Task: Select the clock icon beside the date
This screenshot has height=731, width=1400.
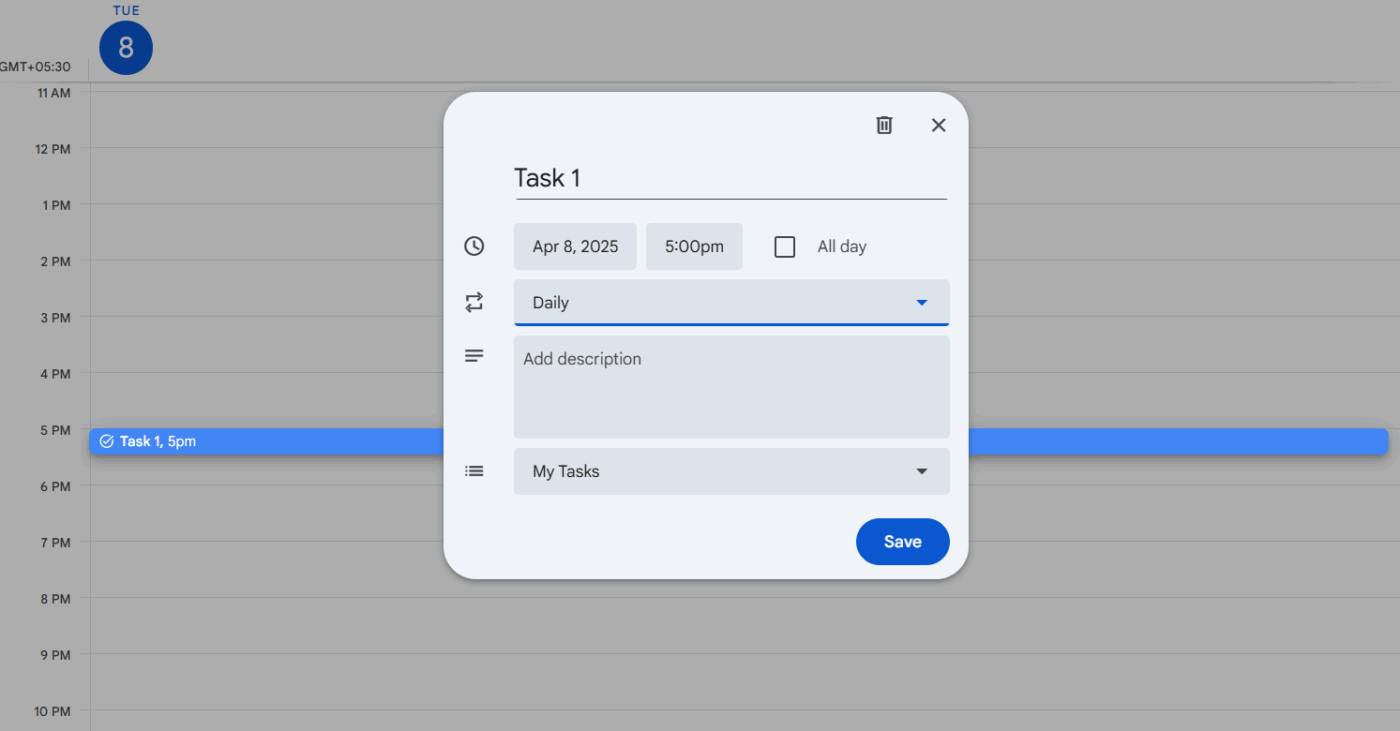Action: (474, 246)
